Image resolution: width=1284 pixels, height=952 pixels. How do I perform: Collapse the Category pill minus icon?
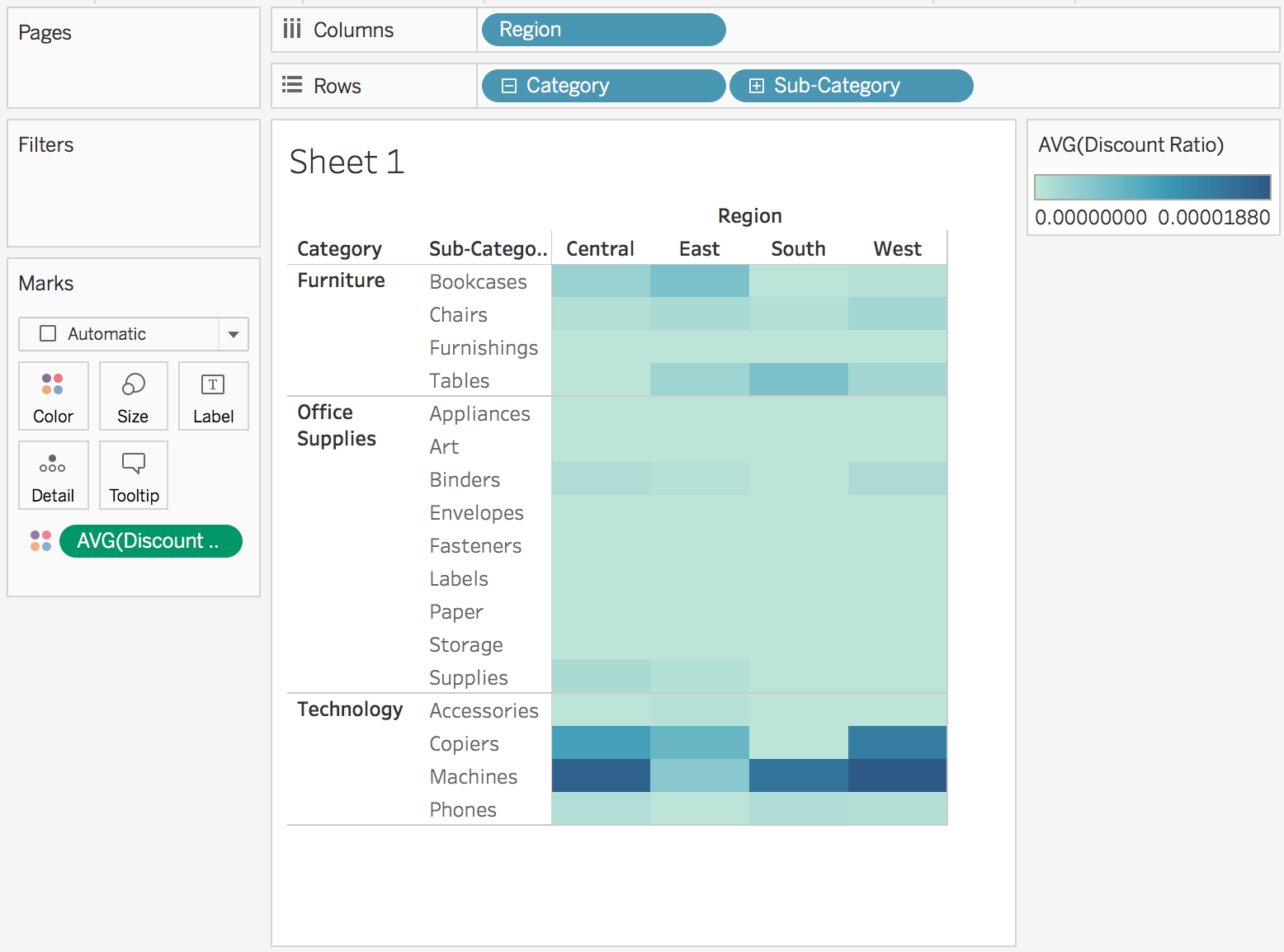(x=509, y=86)
